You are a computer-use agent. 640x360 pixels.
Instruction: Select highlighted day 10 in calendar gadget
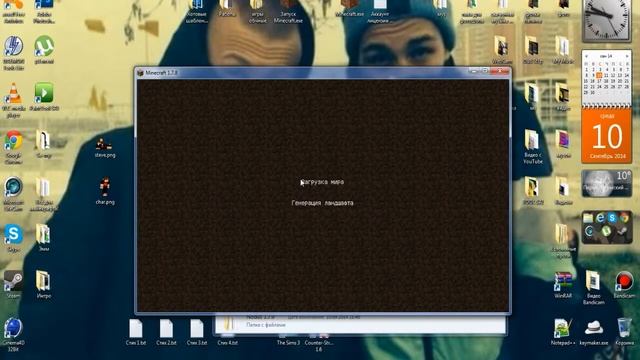(599, 76)
